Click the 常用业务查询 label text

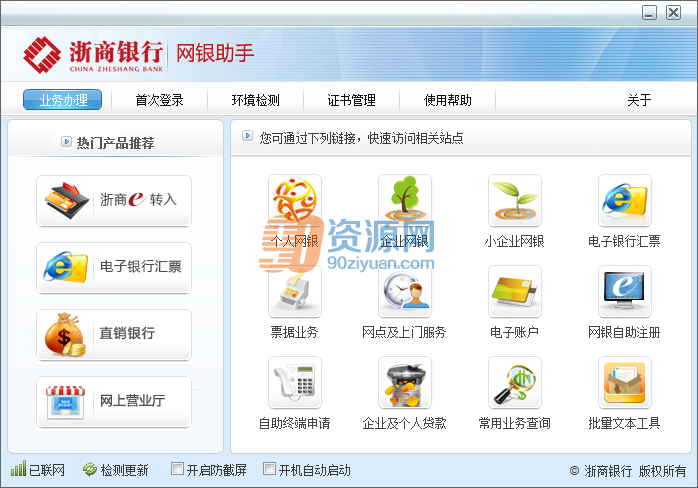pos(515,423)
